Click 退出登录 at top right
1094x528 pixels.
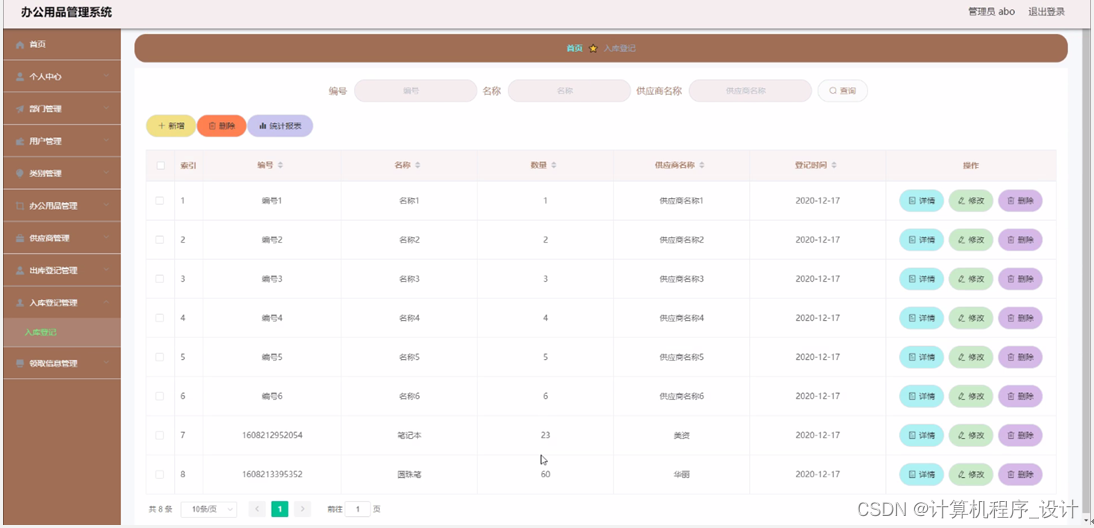click(1047, 12)
